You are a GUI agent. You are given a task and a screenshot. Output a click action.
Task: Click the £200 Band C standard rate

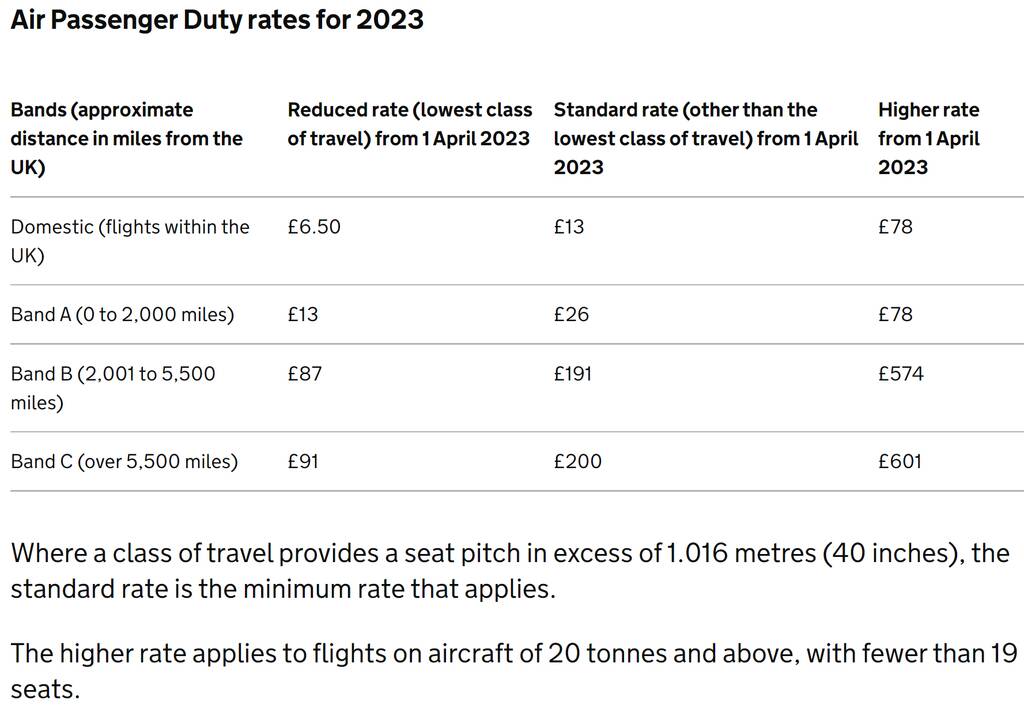click(x=578, y=461)
